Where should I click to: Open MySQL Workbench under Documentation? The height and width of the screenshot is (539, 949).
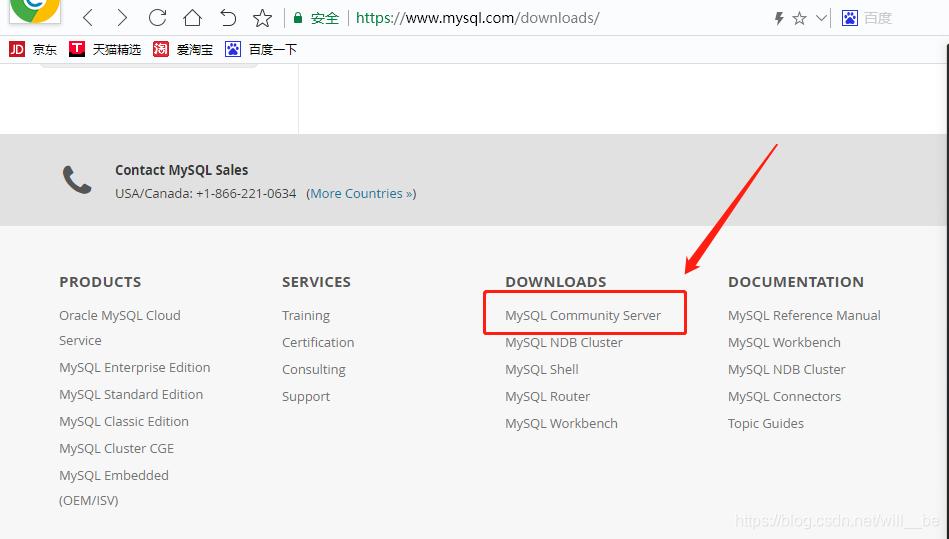(784, 342)
